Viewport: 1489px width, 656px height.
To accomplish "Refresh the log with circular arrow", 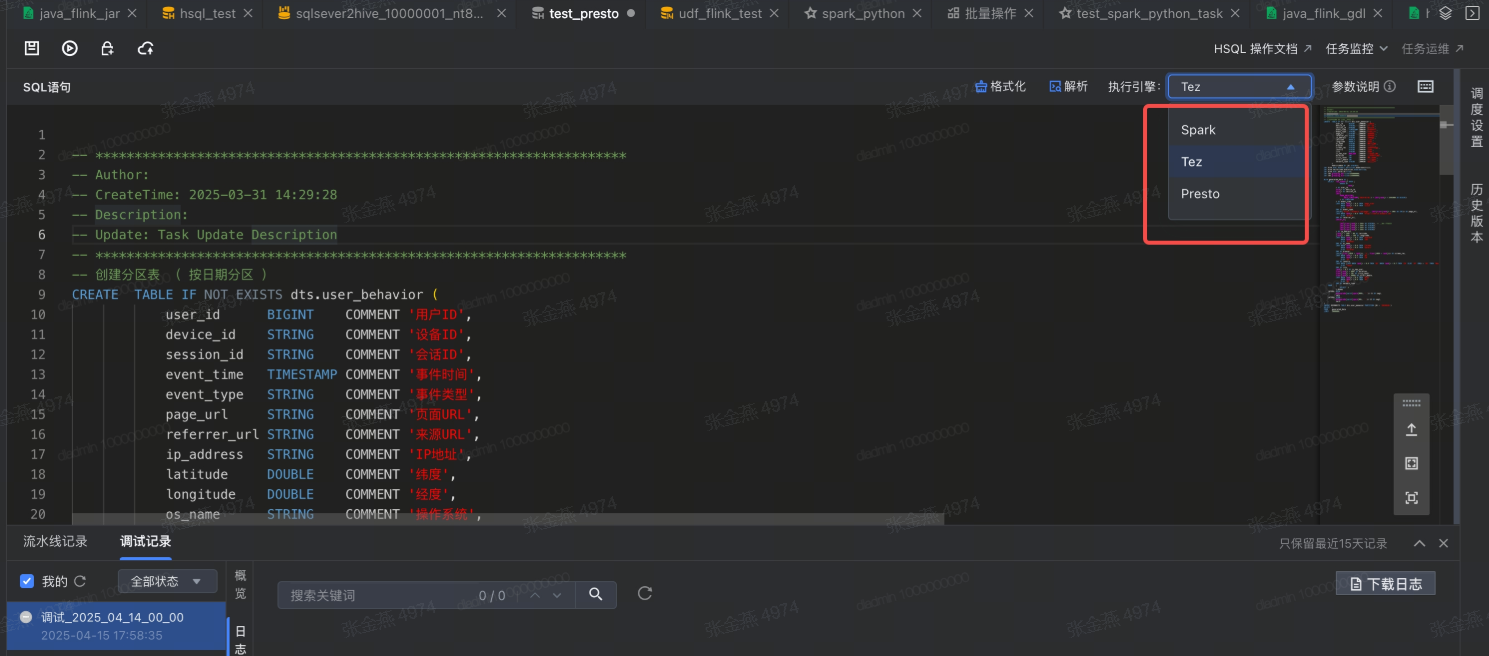I will point(645,594).
